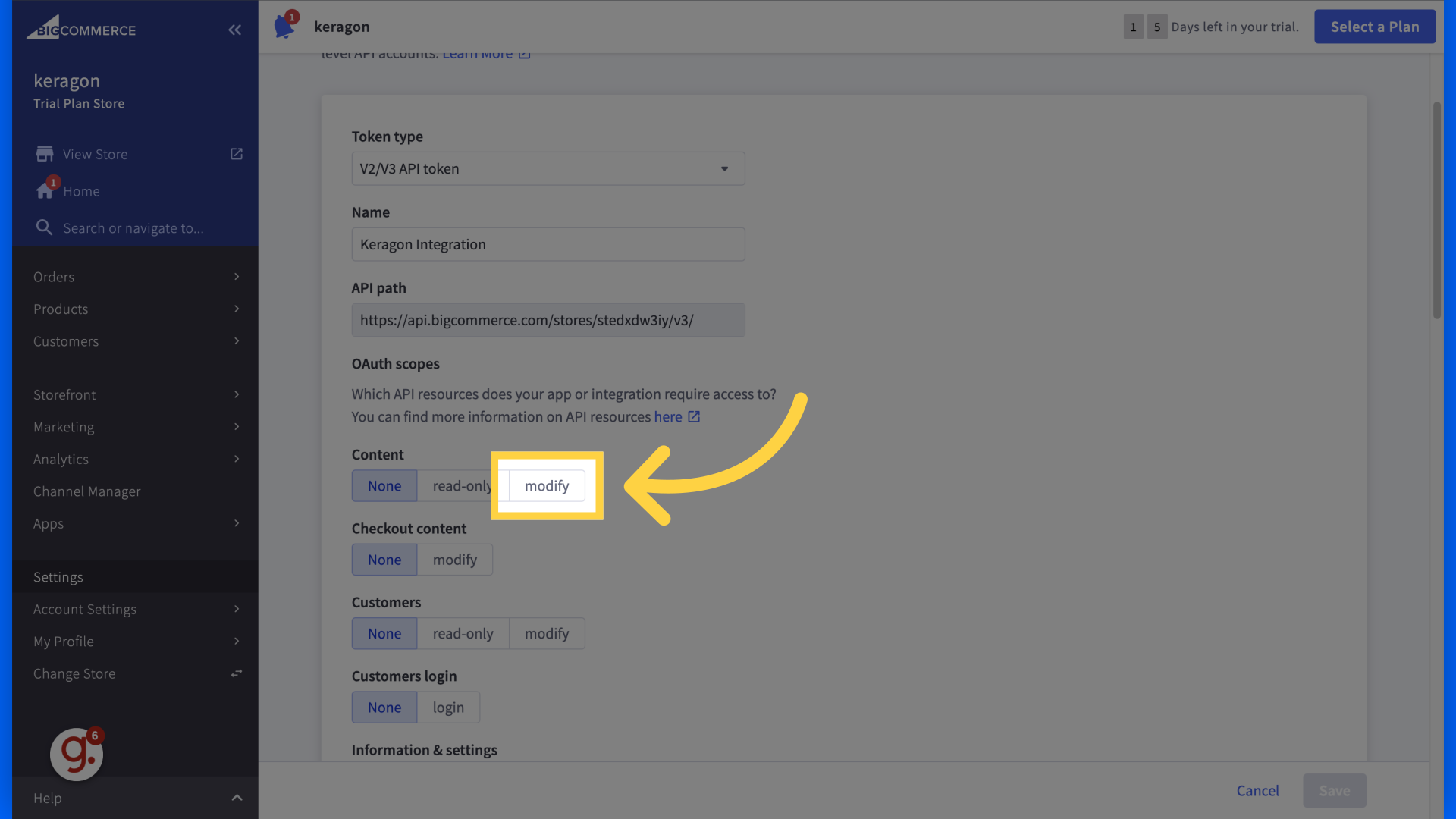Click the Home icon with notification badge

pos(44,190)
